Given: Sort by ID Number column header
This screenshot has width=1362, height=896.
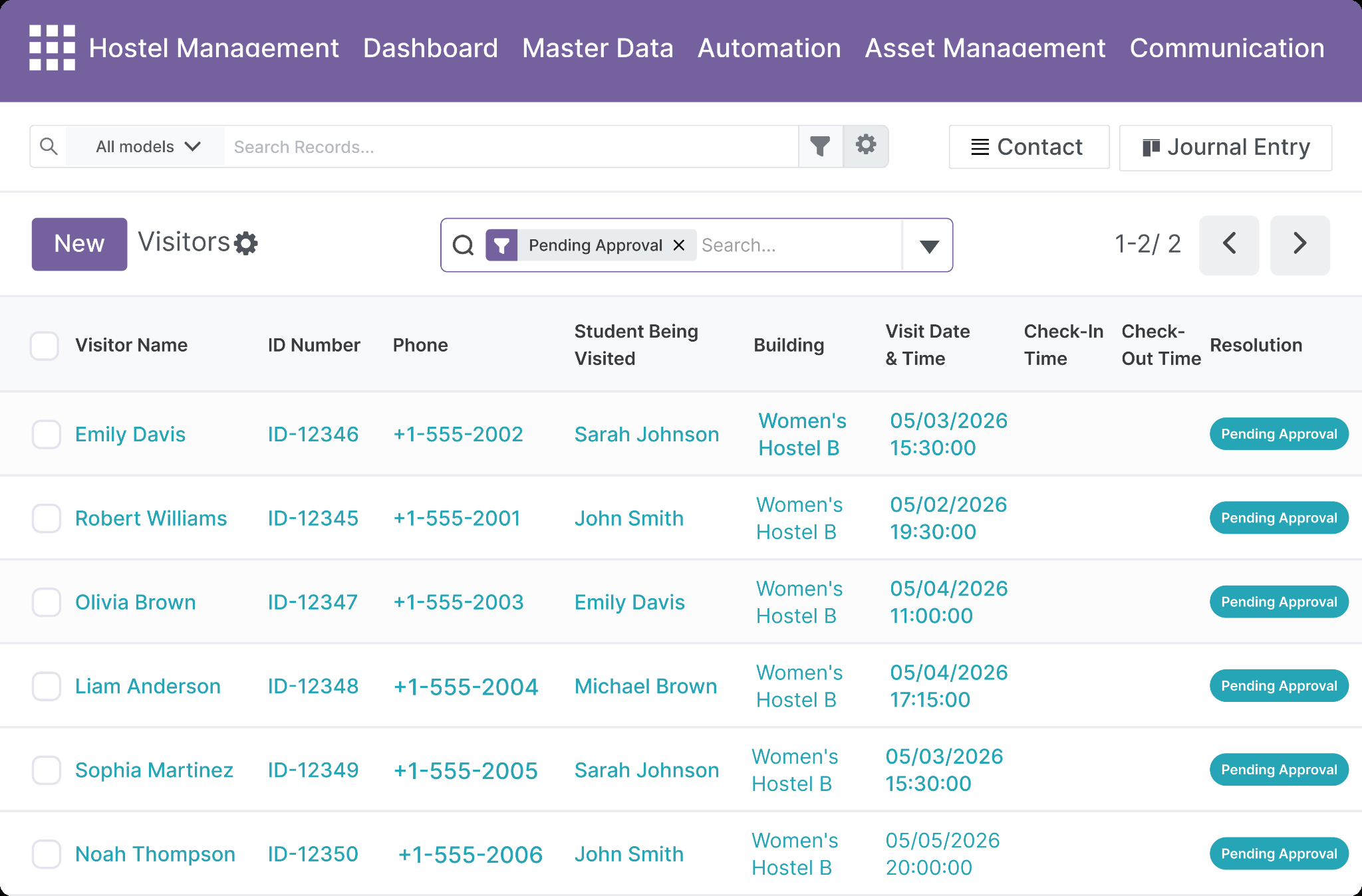Looking at the screenshot, I should [x=314, y=345].
